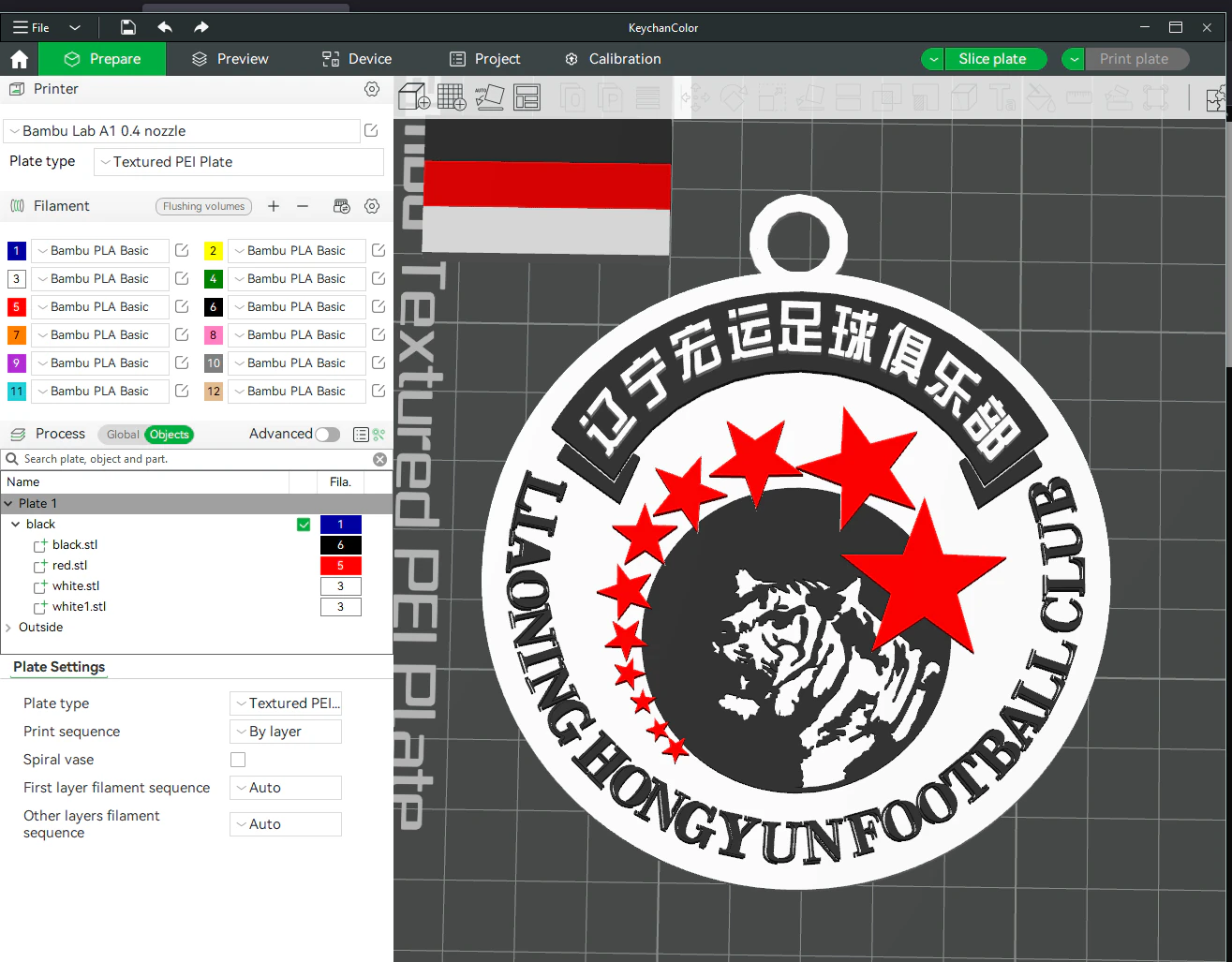Enable the Spiral vase checkbox

coord(238,760)
